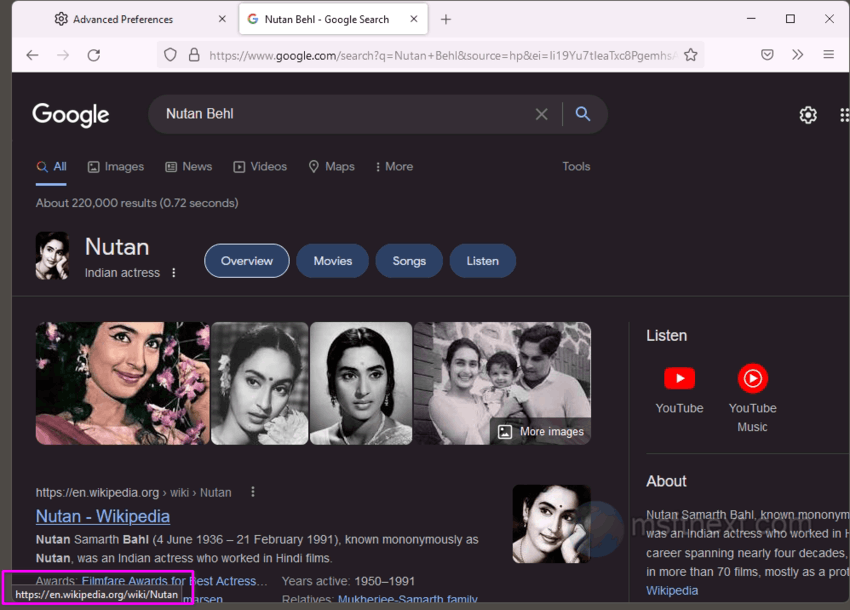Close the Advanced Preferences tab
Viewport: 850px width, 610px height.
222,19
